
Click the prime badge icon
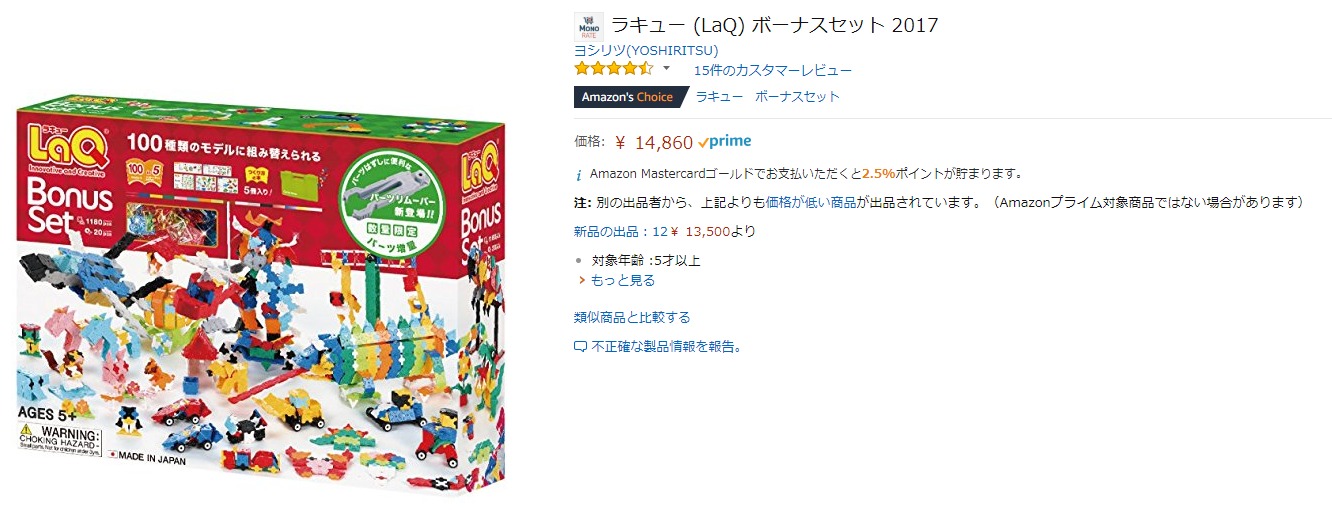(725, 141)
